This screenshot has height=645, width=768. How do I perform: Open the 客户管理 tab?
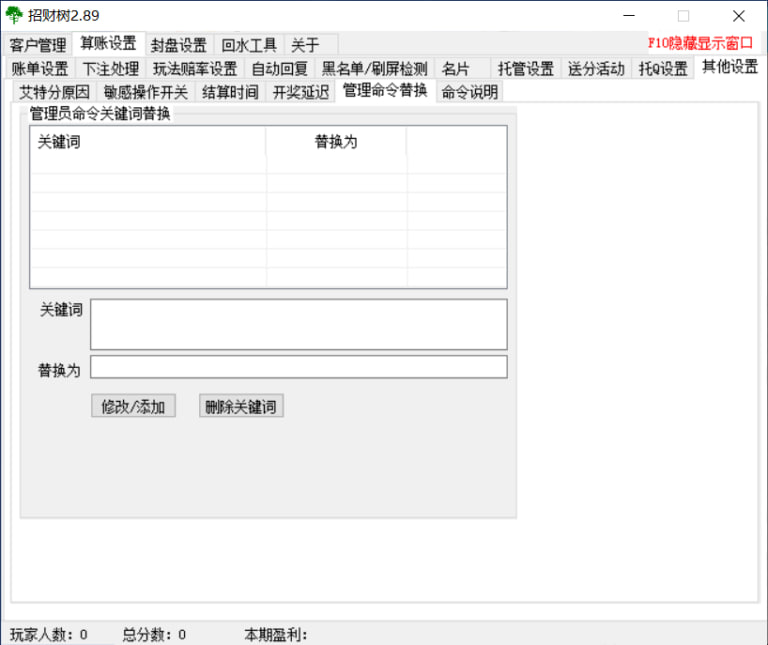coord(38,45)
